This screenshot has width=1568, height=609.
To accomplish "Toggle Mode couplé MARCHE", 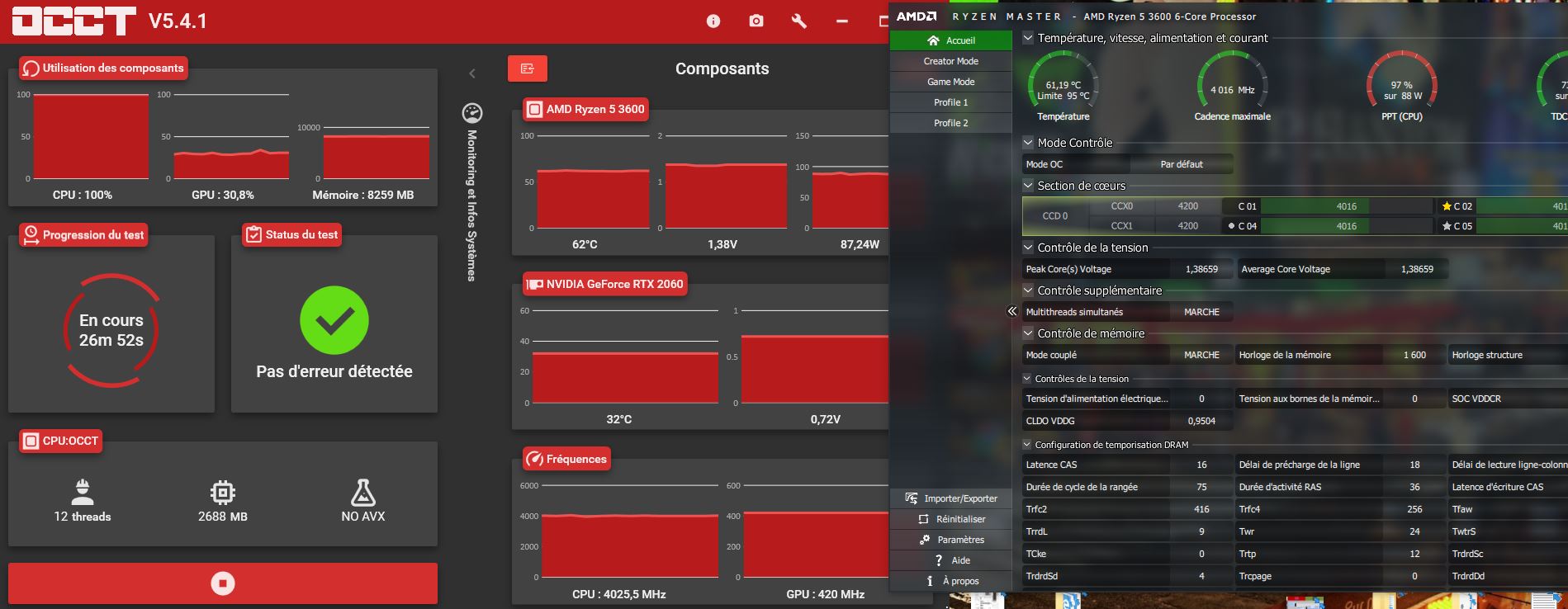I will 1201,355.
